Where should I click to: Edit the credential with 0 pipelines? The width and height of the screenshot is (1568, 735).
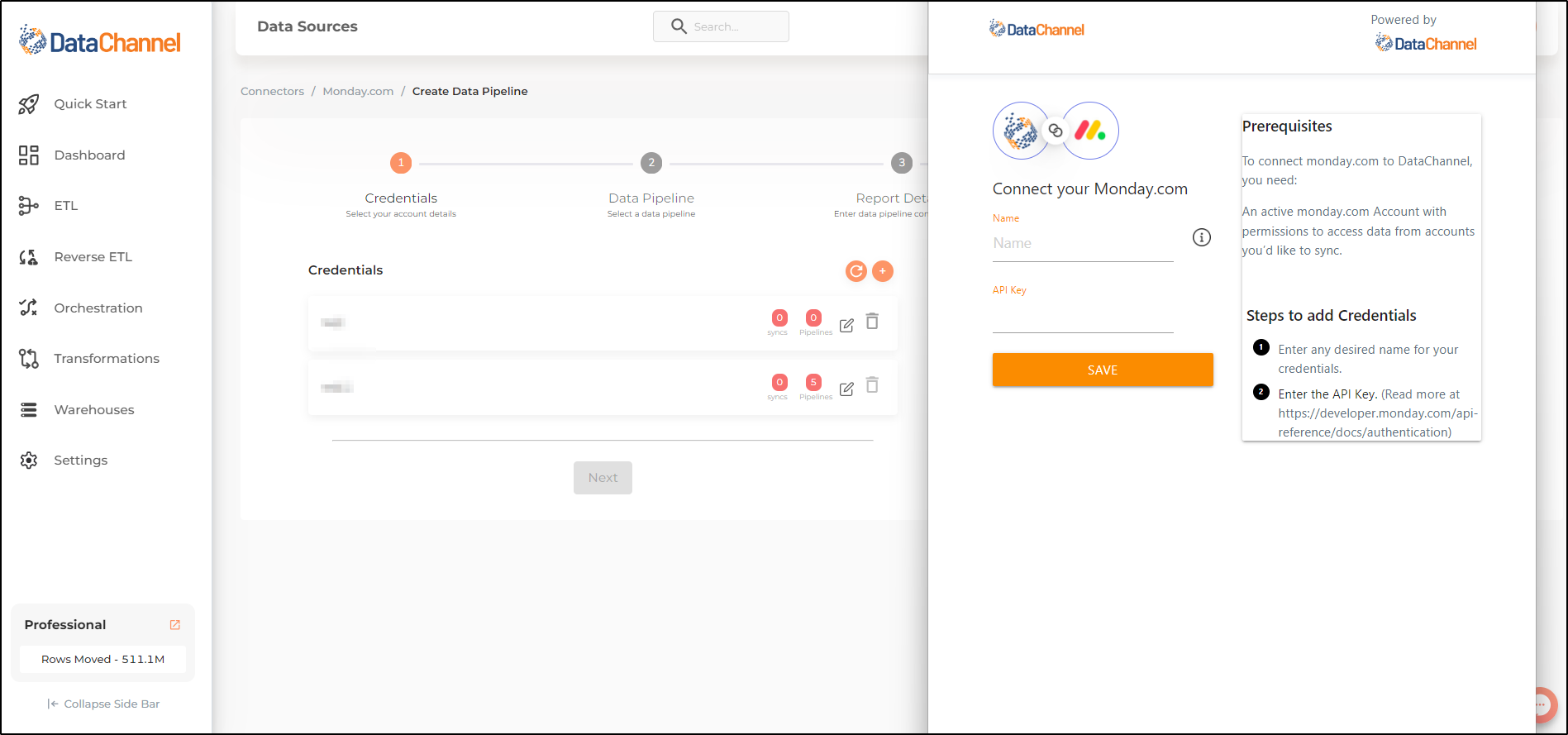846,325
